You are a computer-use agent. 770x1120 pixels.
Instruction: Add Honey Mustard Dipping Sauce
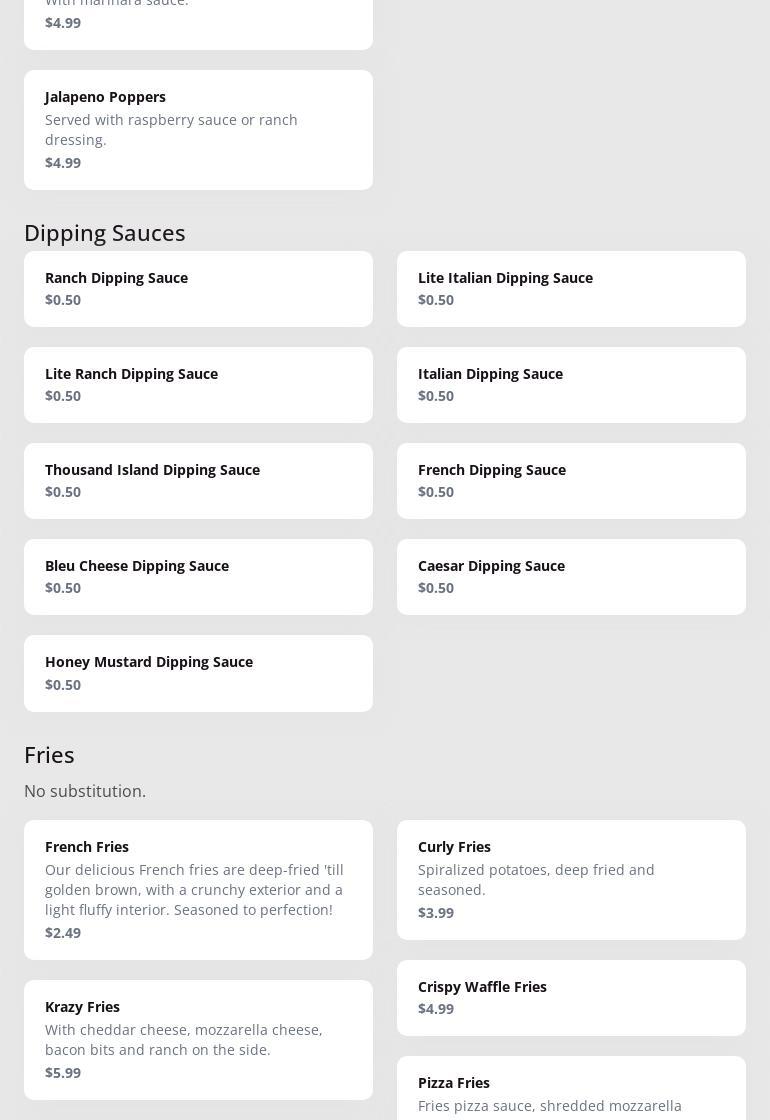198,672
